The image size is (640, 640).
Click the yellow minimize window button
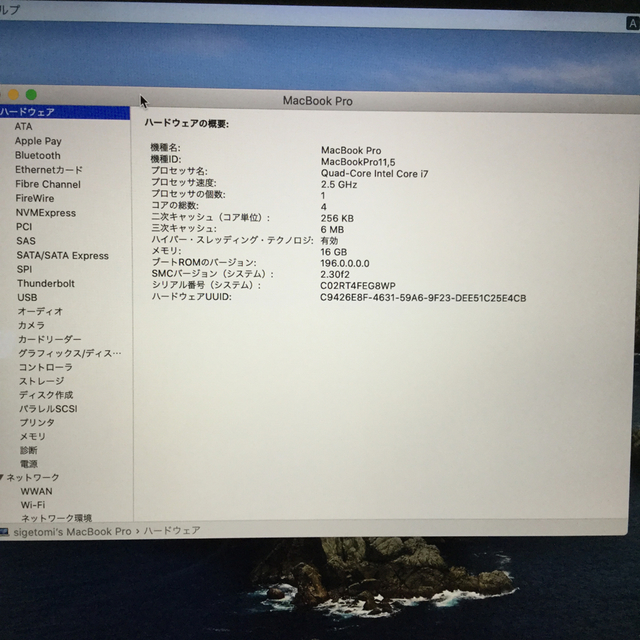[x=13, y=95]
